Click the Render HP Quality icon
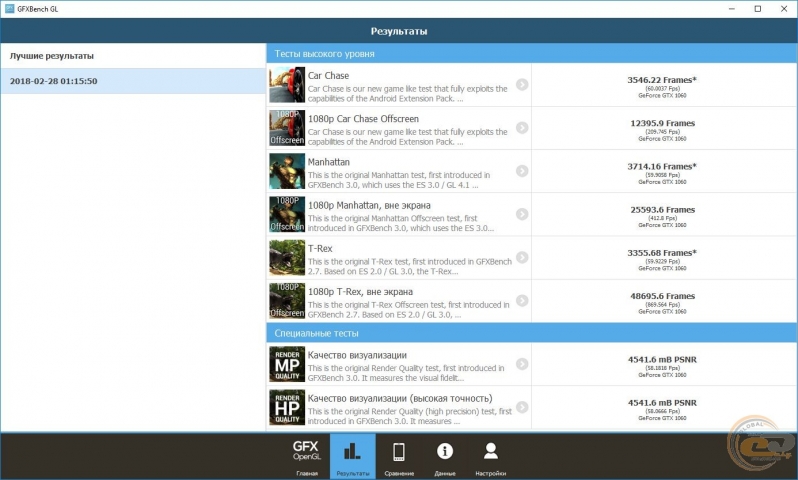The height and width of the screenshot is (480, 798). [x=287, y=407]
